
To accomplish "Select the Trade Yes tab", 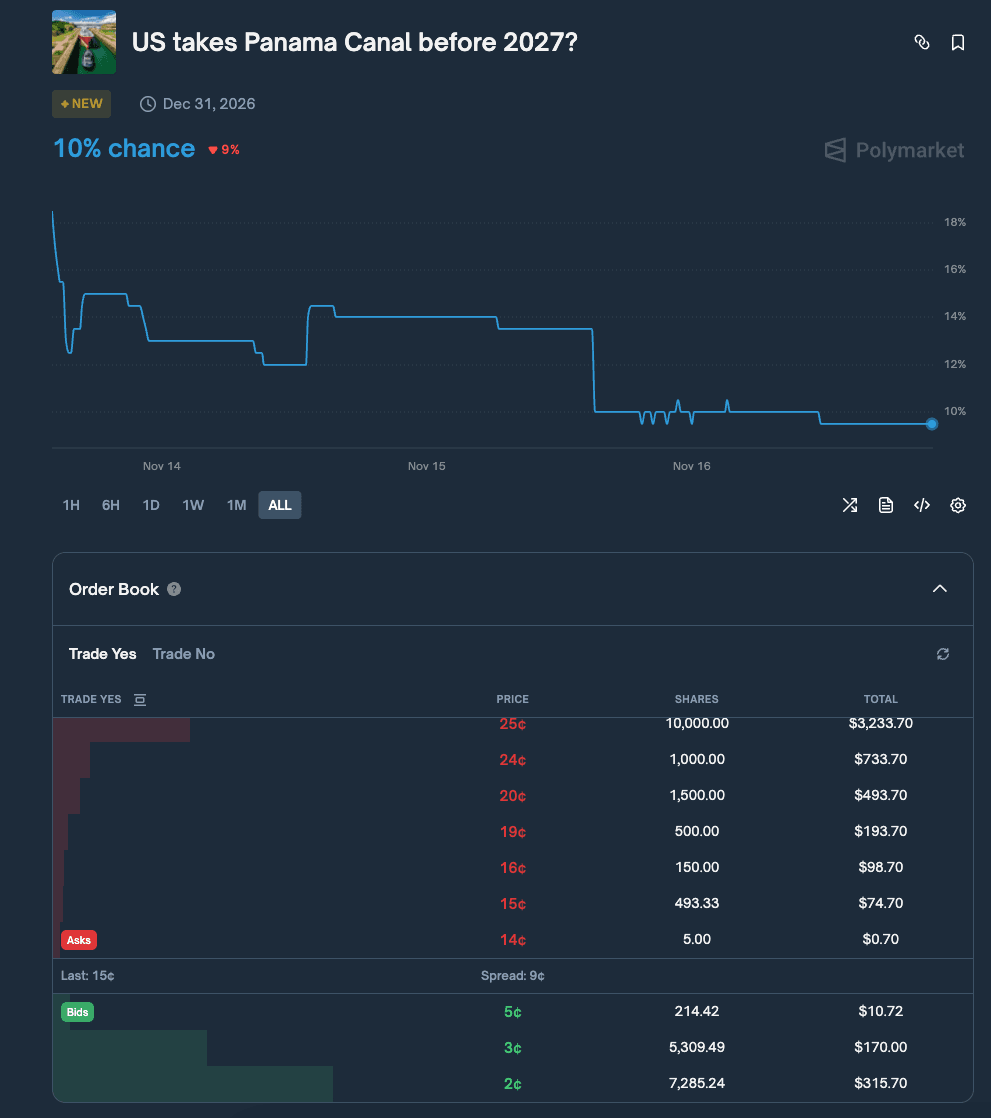I will [x=102, y=653].
